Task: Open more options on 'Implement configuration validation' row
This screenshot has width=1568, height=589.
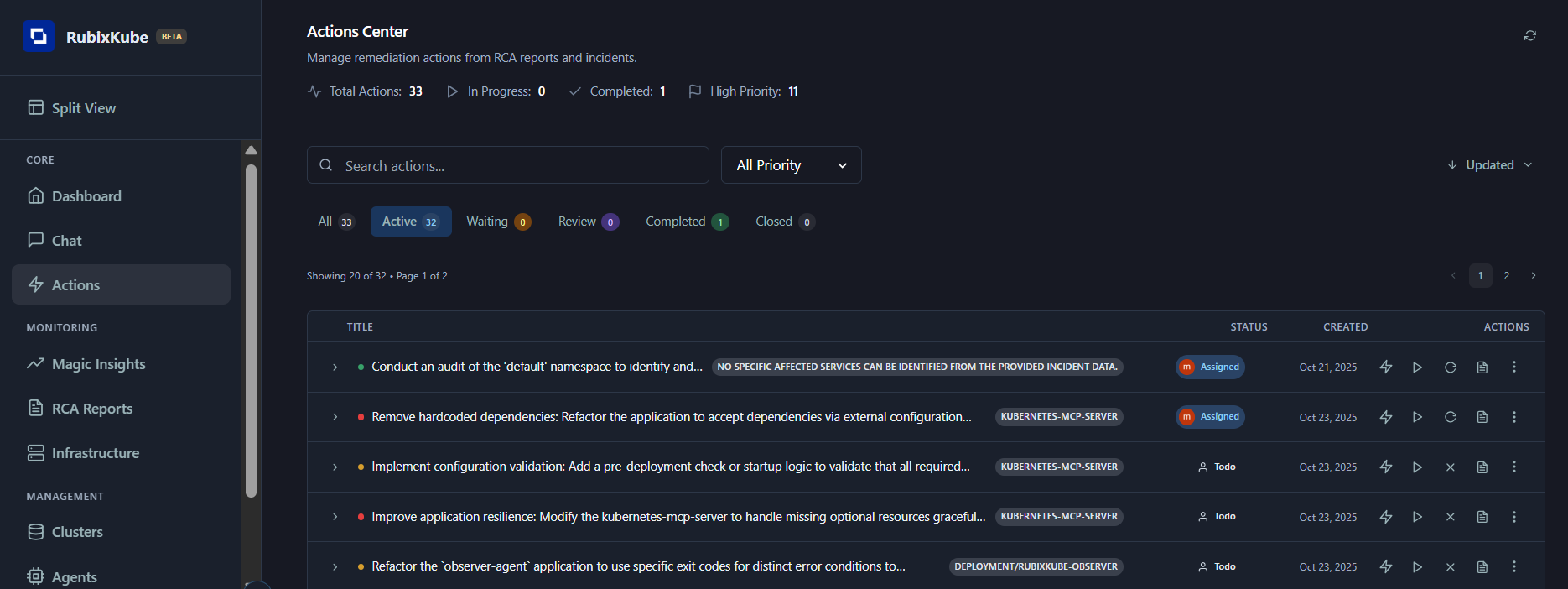Action: (1514, 467)
